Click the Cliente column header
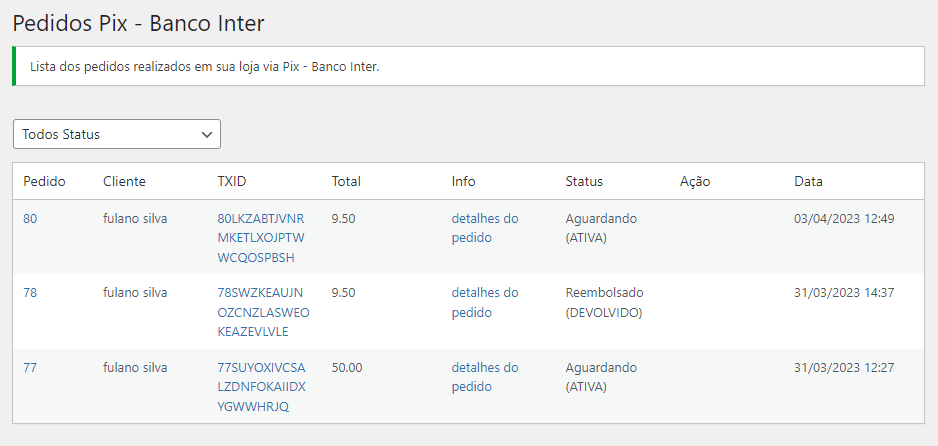The height and width of the screenshot is (446, 938). pos(124,181)
